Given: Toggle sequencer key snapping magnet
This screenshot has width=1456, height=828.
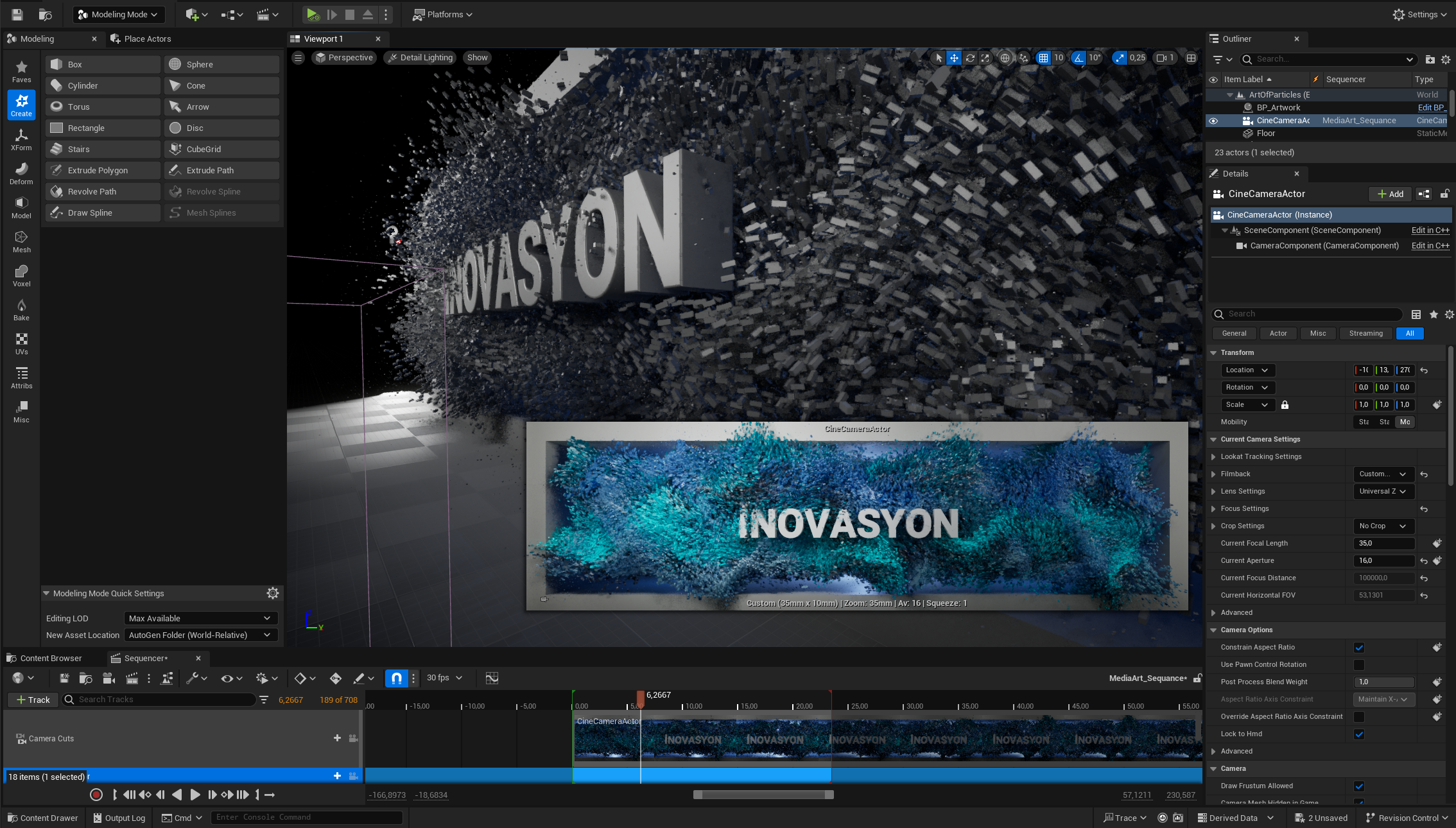Looking at the screenshot, I should [396, 678].
